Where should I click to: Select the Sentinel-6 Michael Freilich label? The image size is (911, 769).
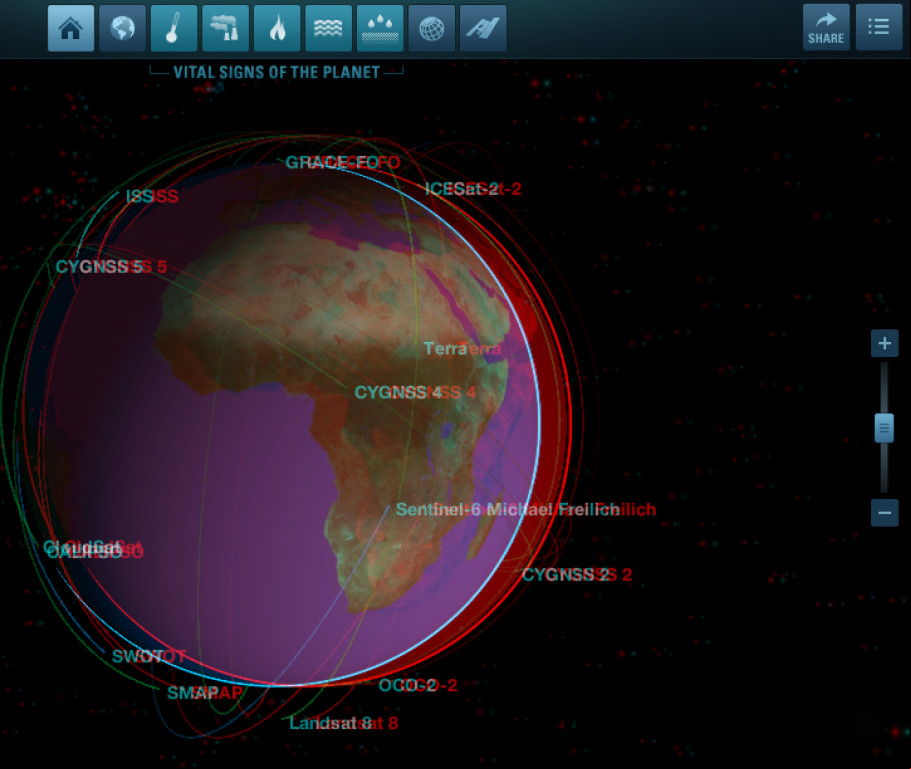[x=526, y=509]
